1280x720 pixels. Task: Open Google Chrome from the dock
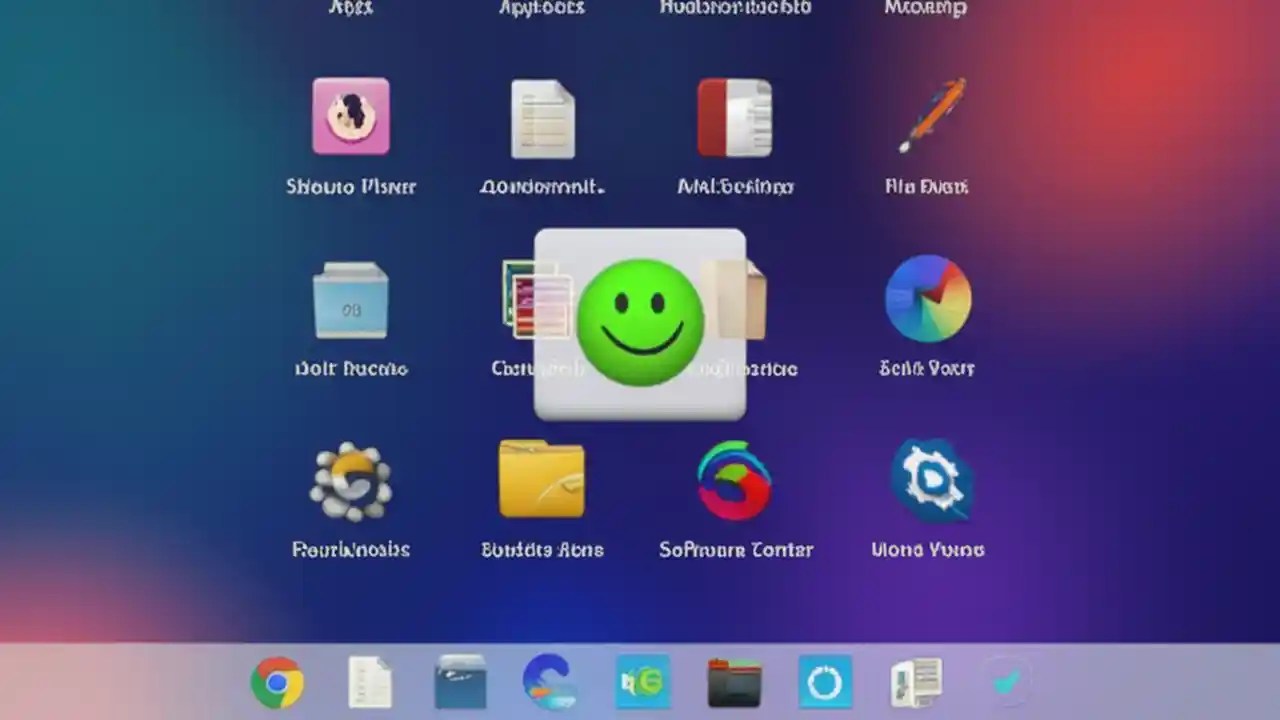[277, 681]
